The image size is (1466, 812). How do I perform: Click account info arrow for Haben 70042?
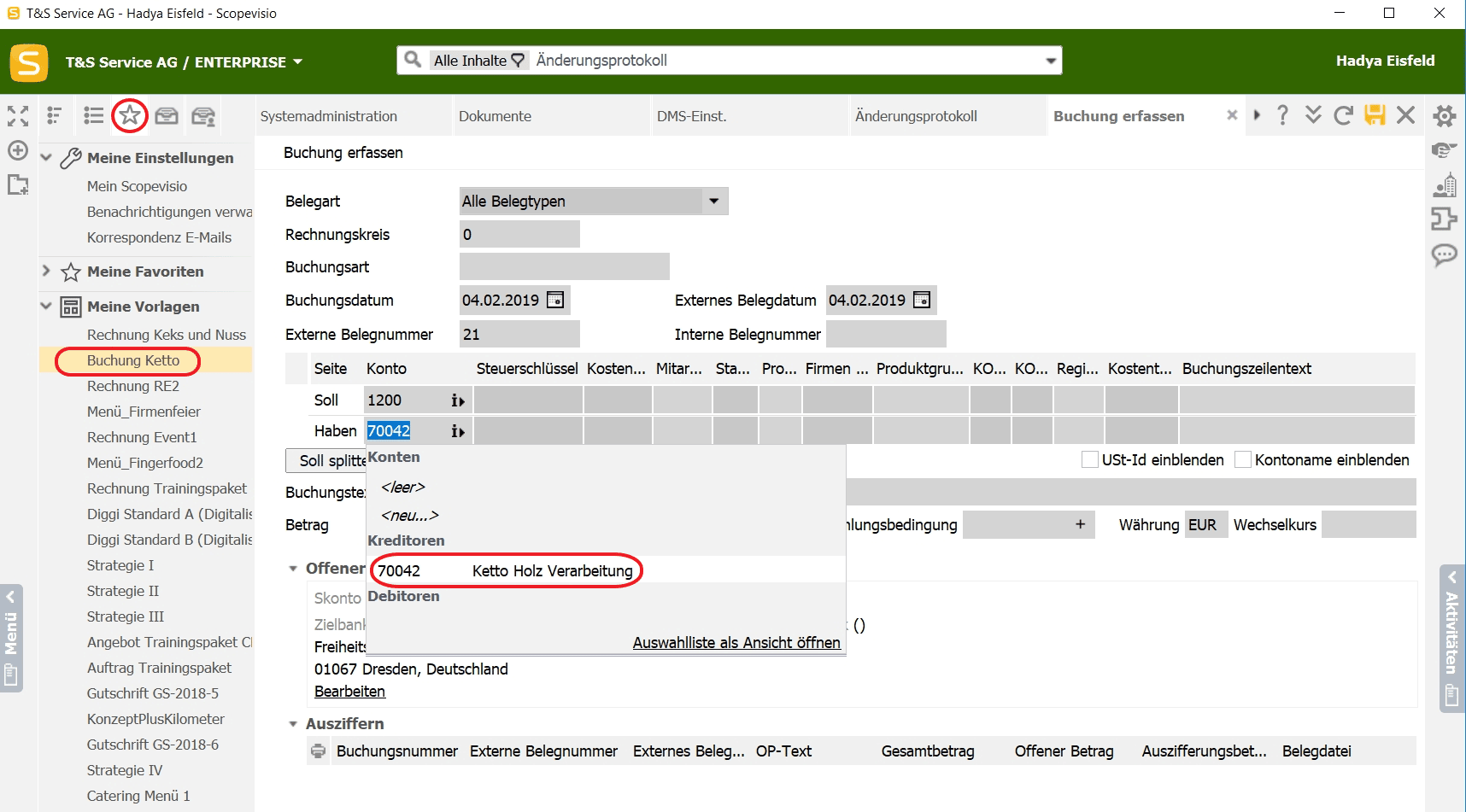(458, 431)
